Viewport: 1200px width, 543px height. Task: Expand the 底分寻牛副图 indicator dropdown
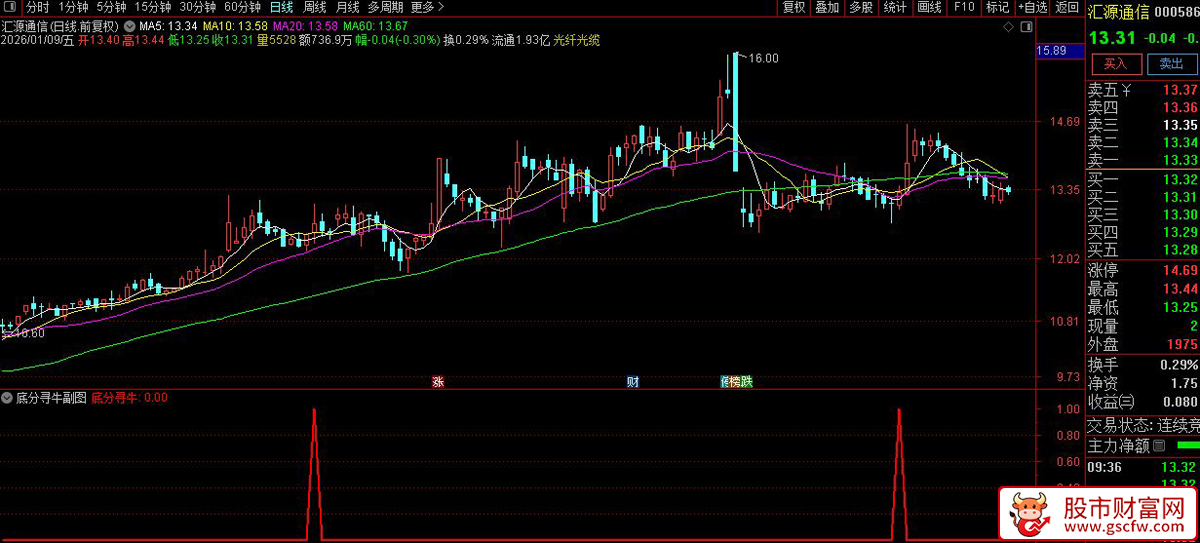(x=8, y=397)
